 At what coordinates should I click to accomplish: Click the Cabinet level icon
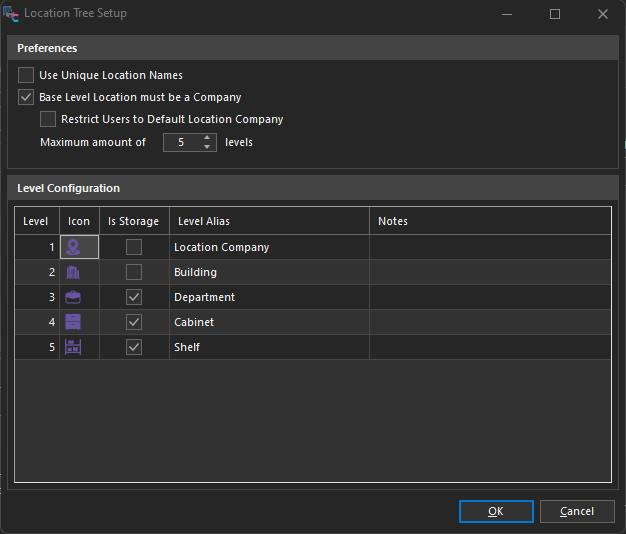pyautogui.click(x=73, y=322)
